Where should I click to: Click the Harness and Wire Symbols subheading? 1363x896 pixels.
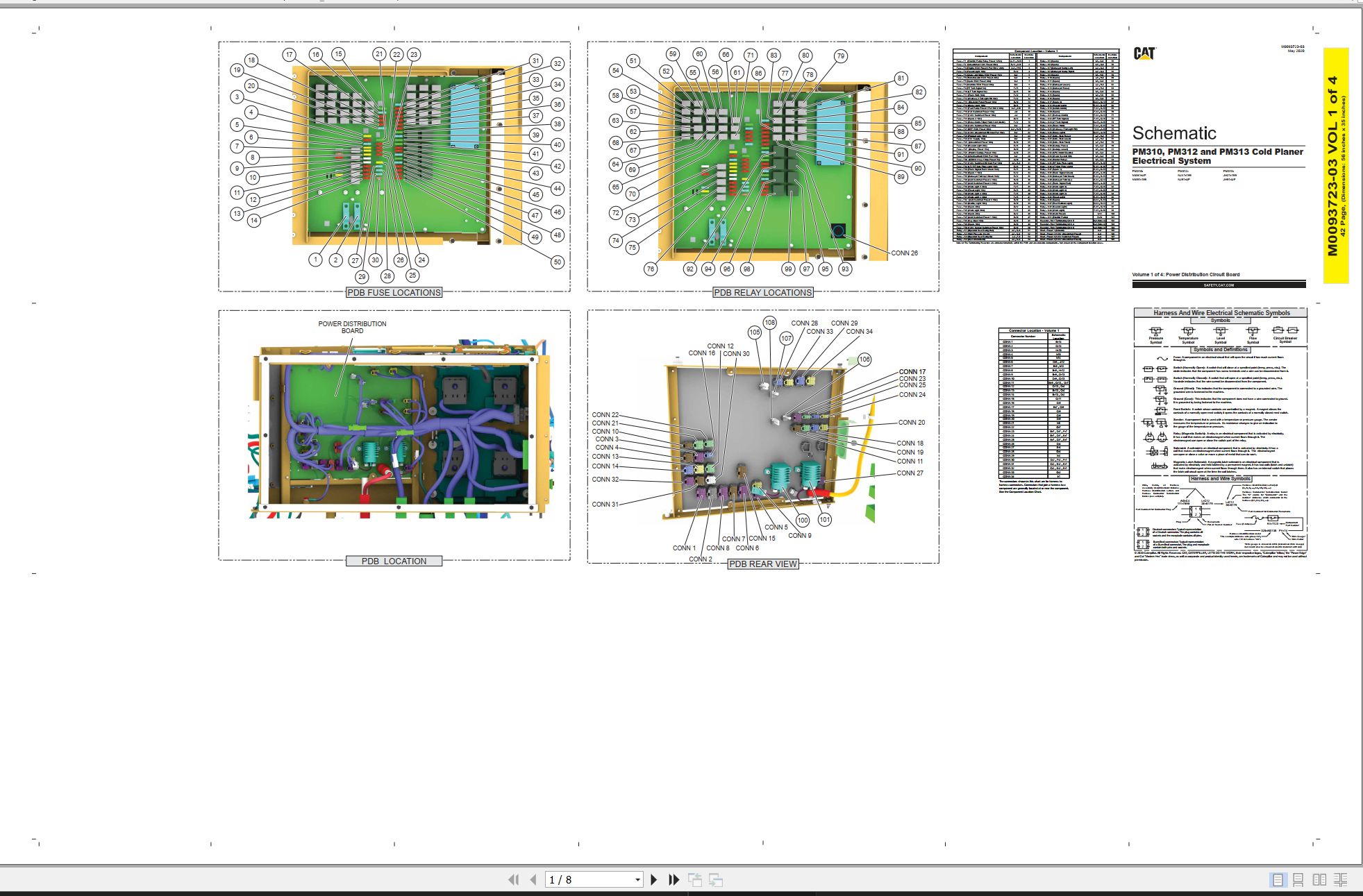click(1220, 479)
